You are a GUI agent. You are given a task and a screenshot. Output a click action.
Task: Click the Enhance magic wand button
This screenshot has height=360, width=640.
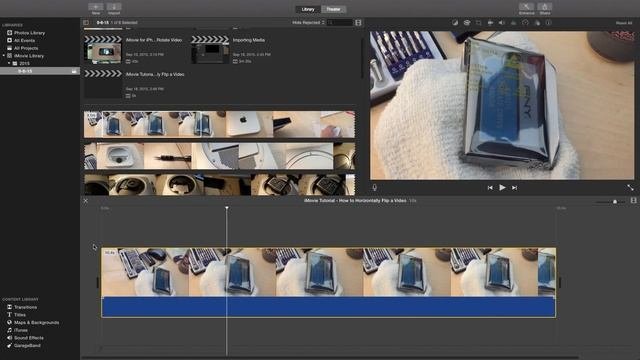[x=526, y=7]
